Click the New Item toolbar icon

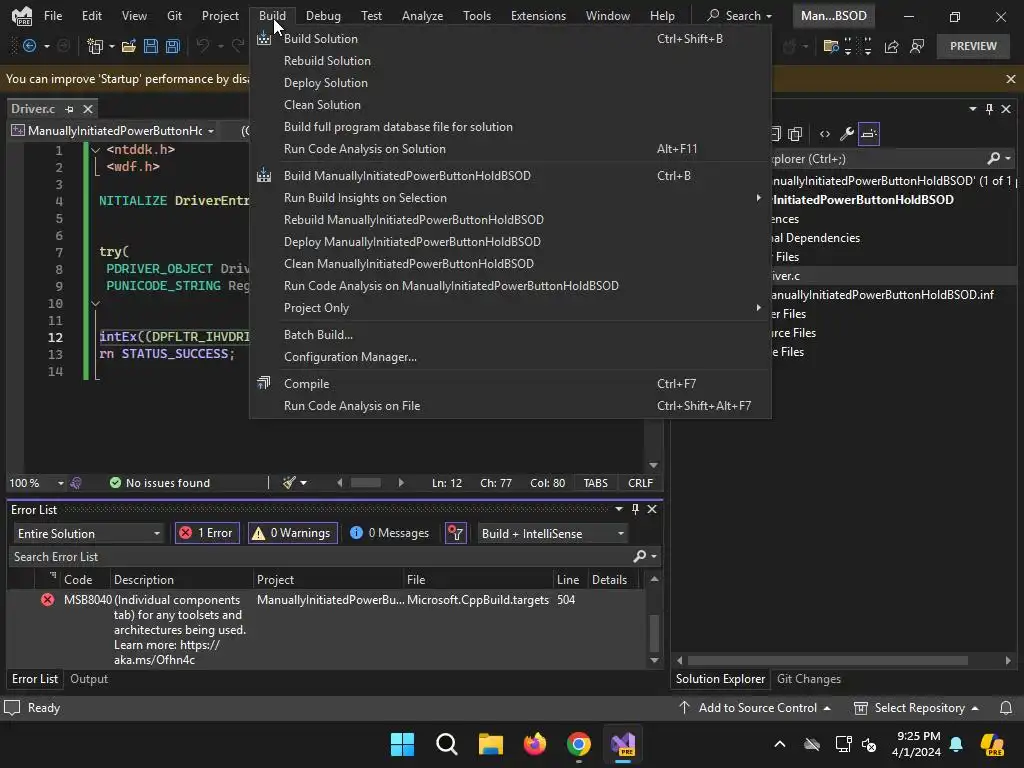pos(95,46)
